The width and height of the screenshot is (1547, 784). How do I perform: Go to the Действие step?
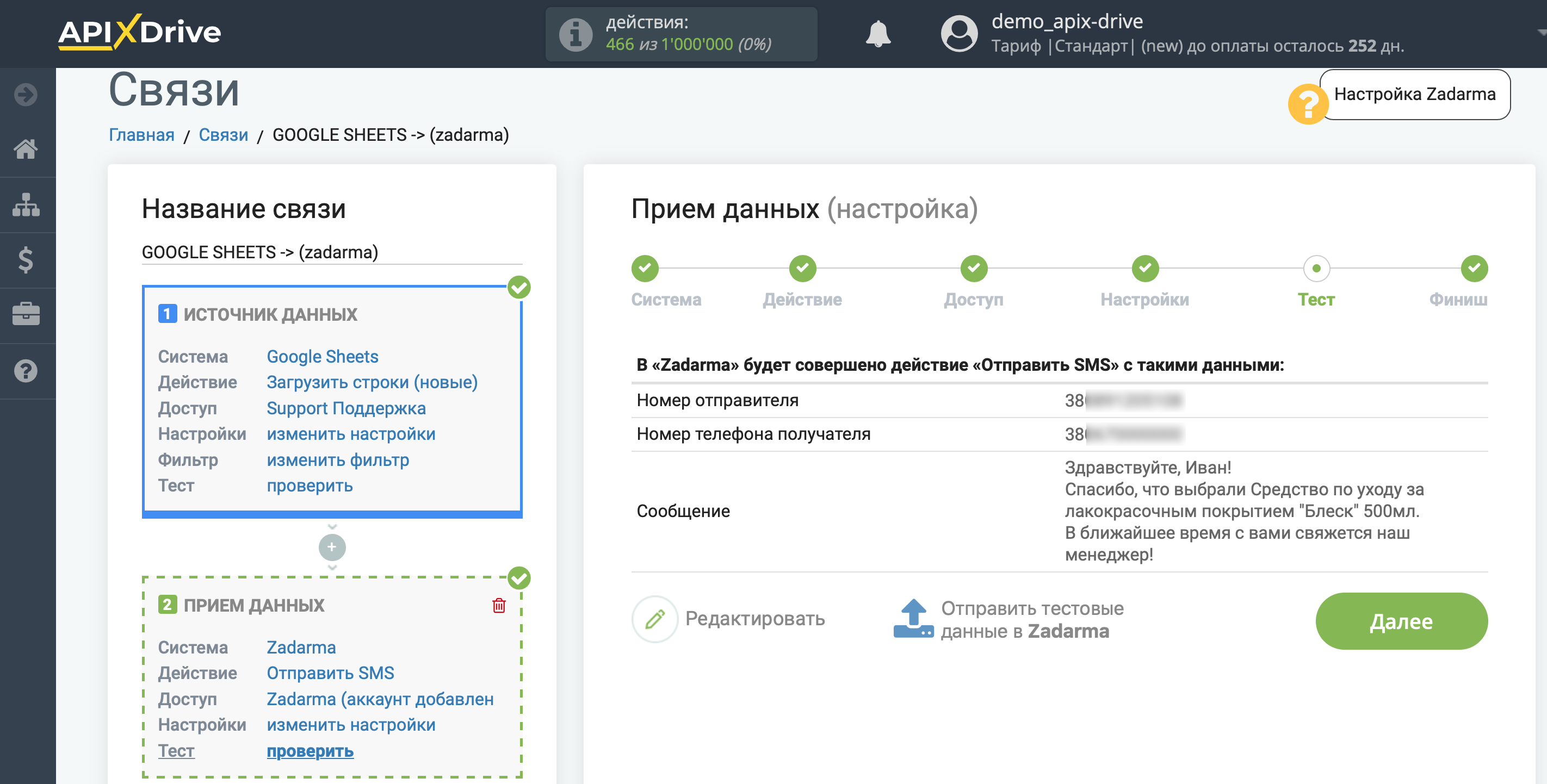coord(802,269)
